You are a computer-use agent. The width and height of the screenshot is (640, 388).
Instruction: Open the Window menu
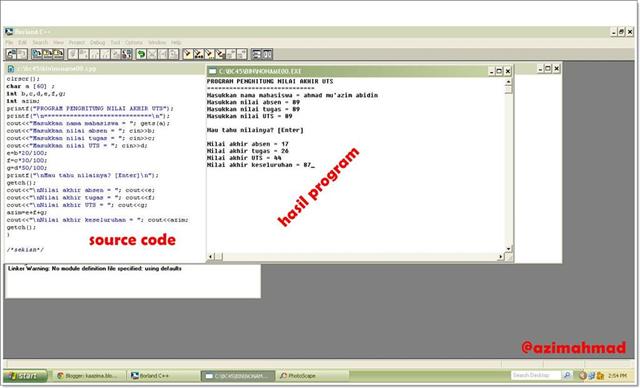coord(157,42)
